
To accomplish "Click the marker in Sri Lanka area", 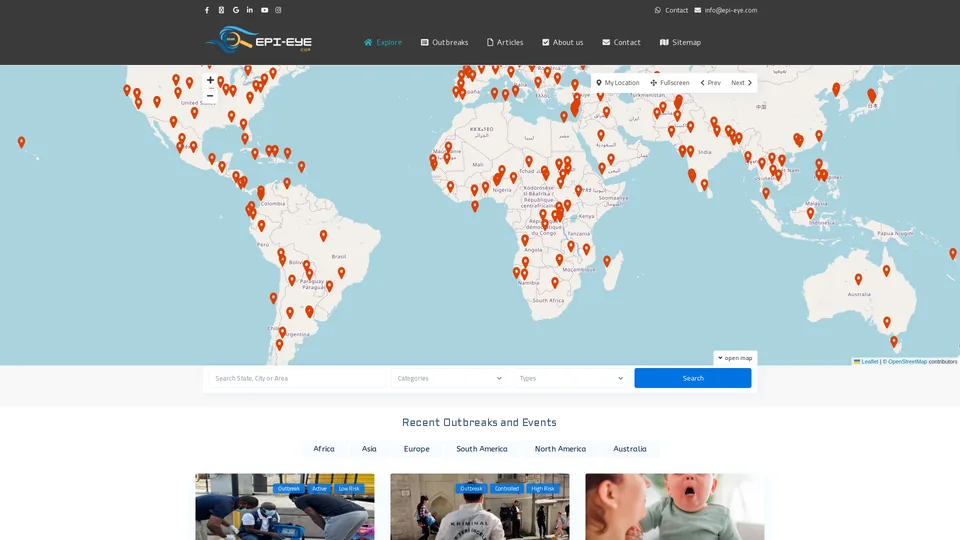I will 705,184.
